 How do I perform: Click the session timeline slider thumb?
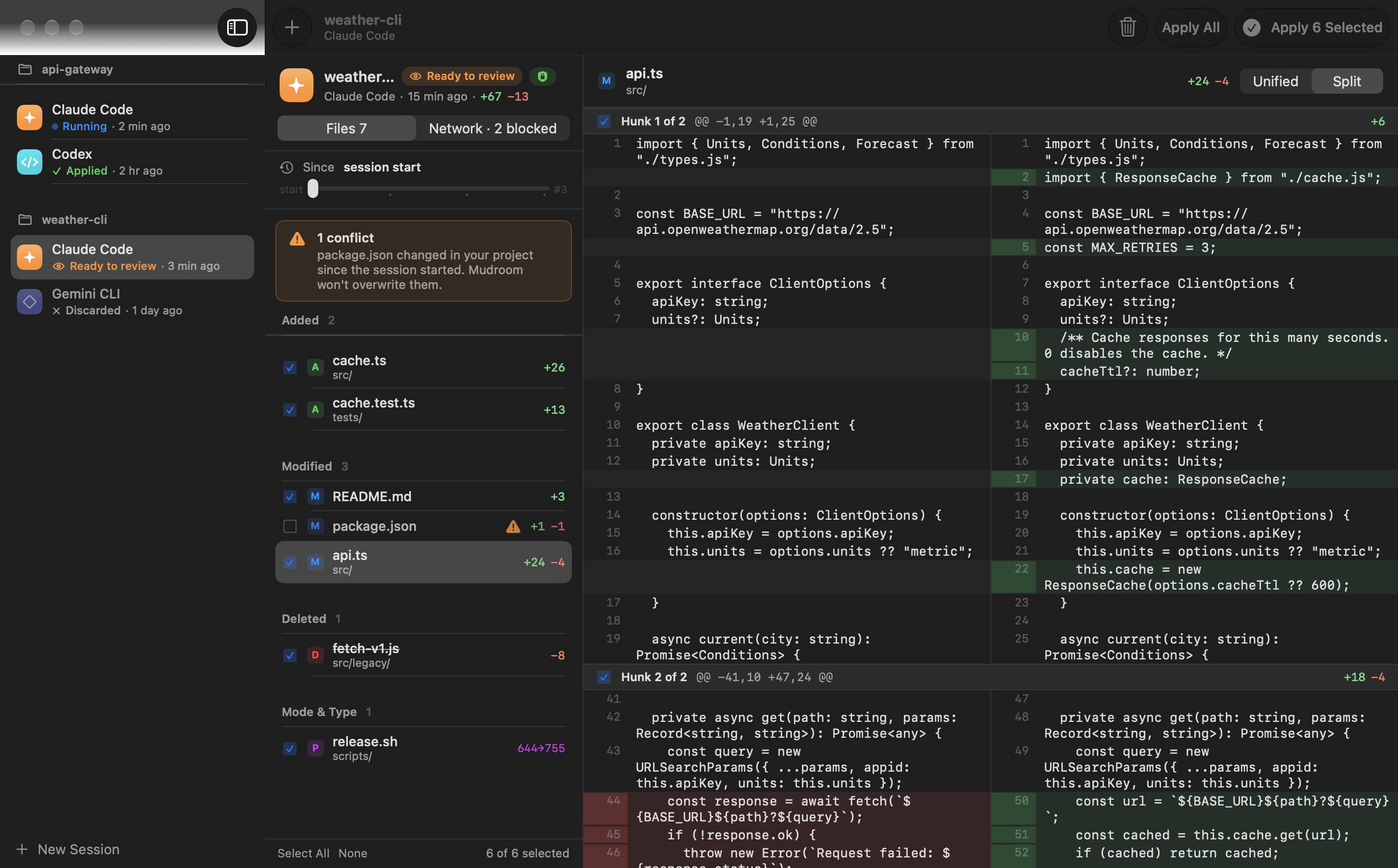coord(312,188)
